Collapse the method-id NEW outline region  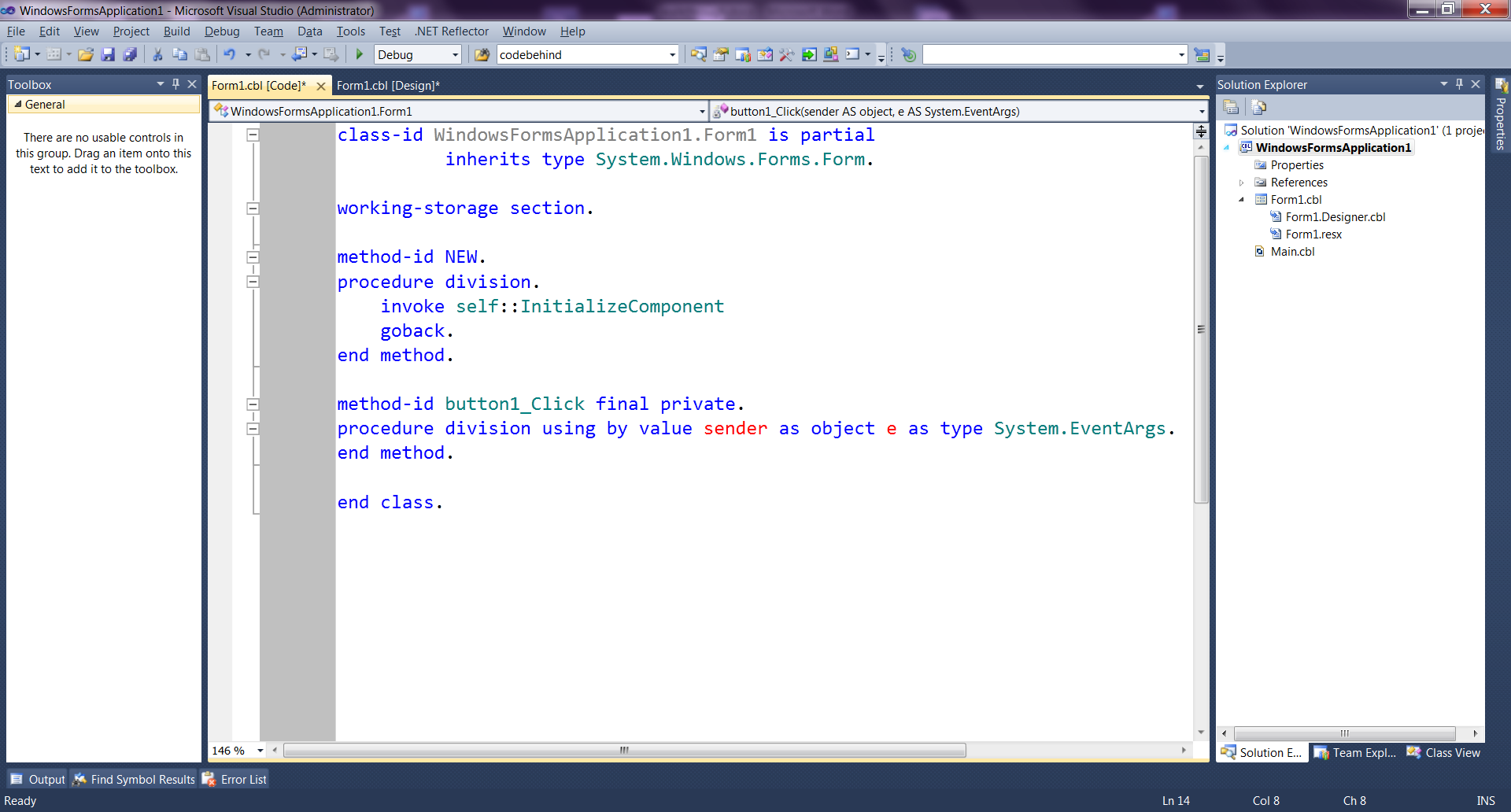coord(253,257)
